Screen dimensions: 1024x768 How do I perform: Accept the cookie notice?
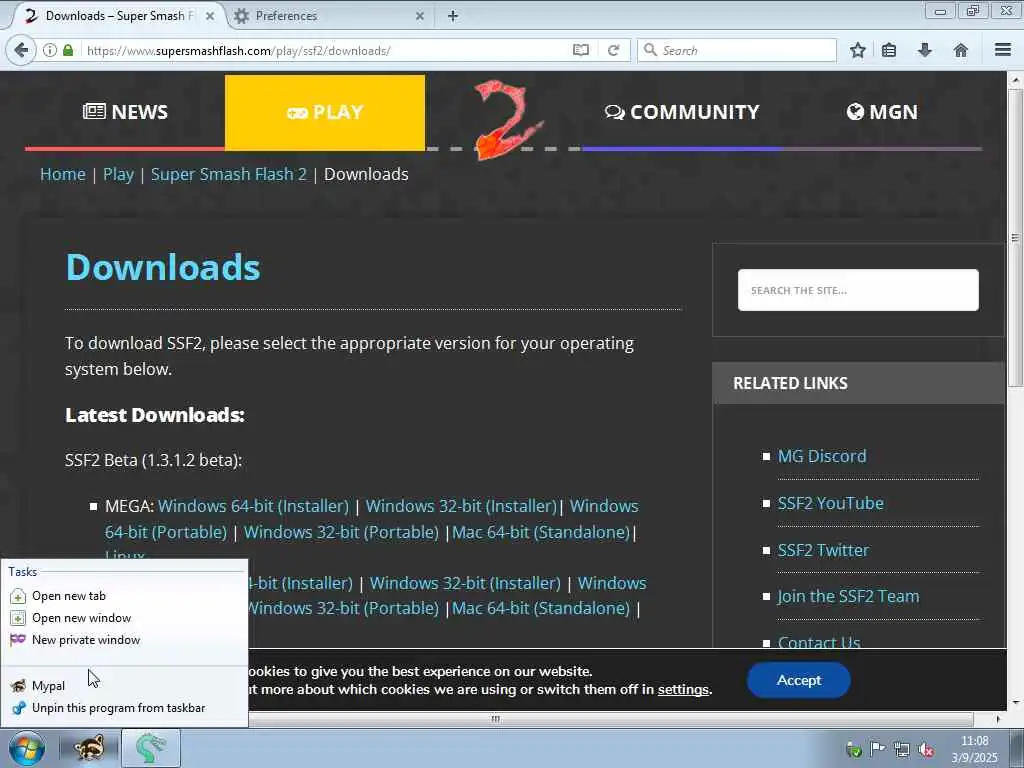coord(799,680)
